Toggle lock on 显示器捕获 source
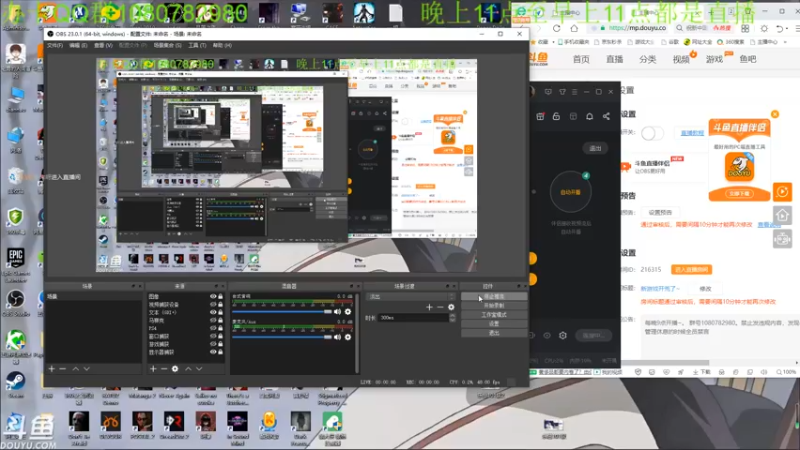This screenshot has height=450, width=800. click(220, 352)
